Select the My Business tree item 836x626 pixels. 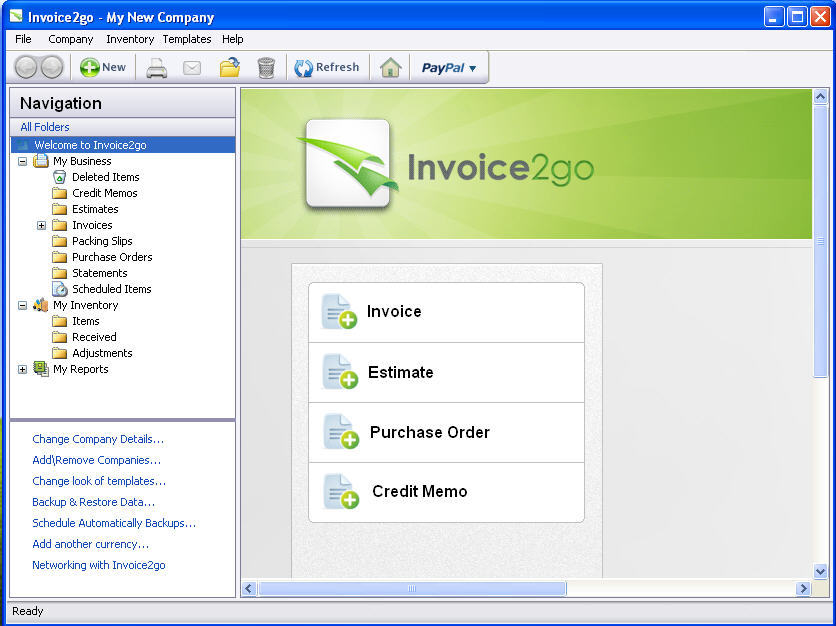82,161
